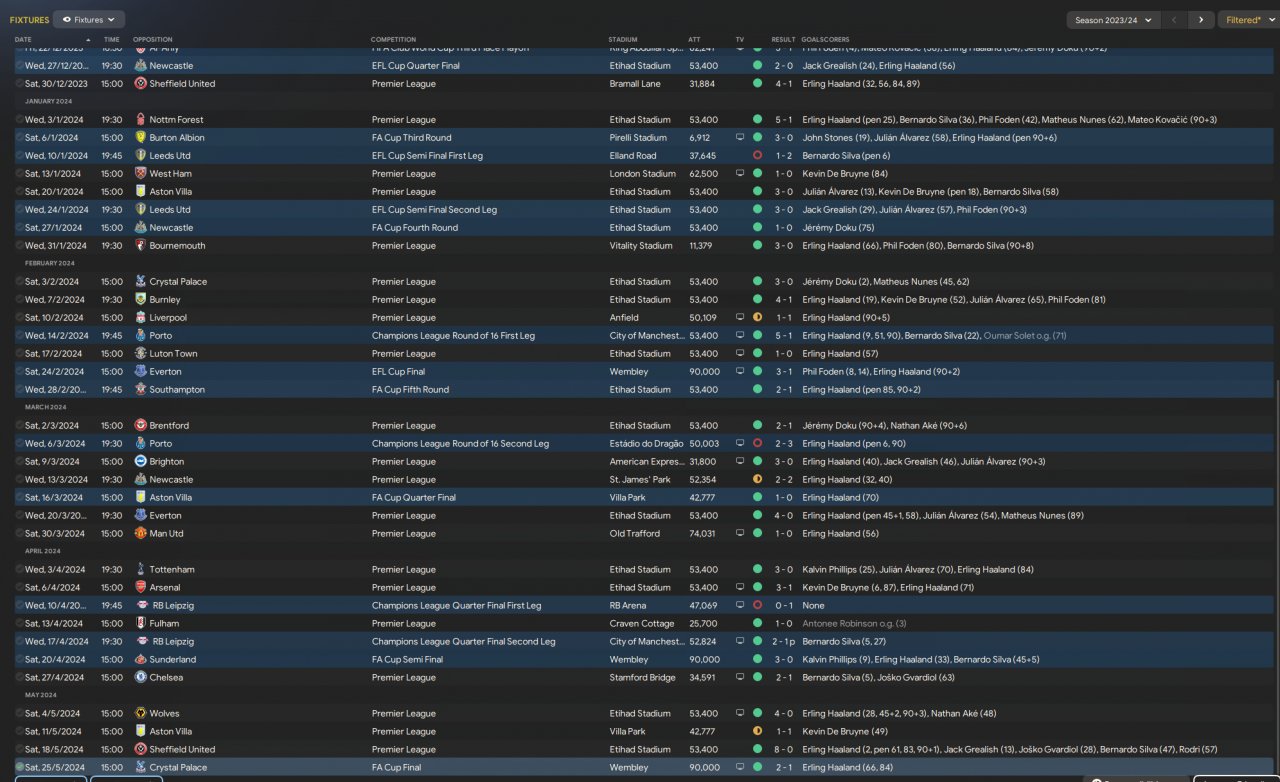The height and width of the screenshot is (782, 1280).
Task: Open the Fixtures view dropdown
Action: [89, 20]
